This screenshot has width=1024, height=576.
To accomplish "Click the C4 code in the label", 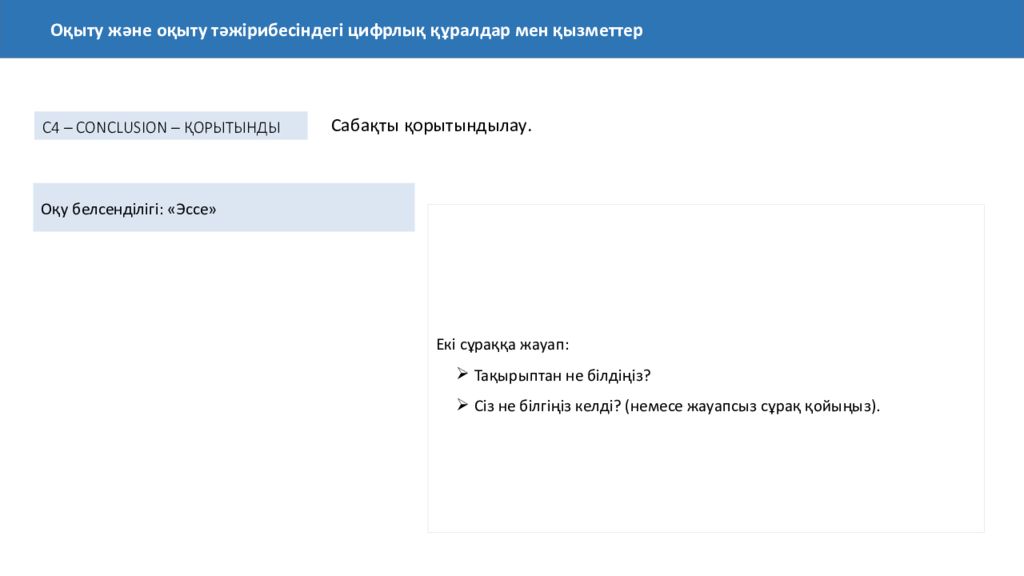I will pos(51,127).
